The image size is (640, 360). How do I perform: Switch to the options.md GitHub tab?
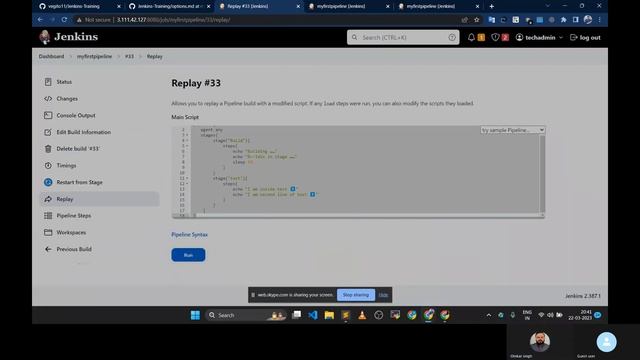pyautogui.click(x=170, y=7)
